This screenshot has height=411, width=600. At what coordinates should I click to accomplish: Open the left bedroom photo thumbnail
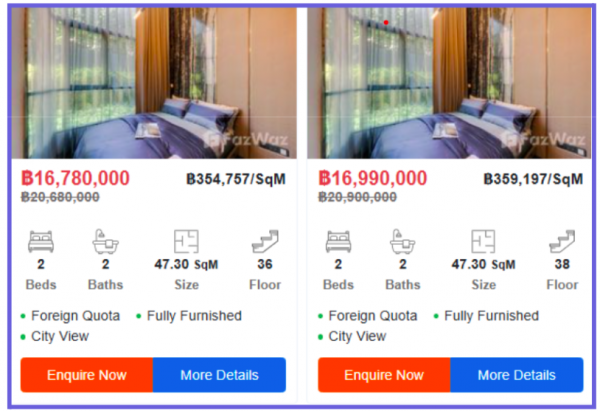[x=154, y=83]
